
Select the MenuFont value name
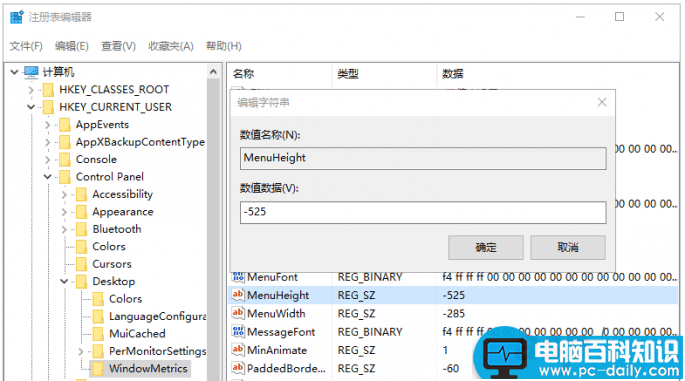pos(272,277)
